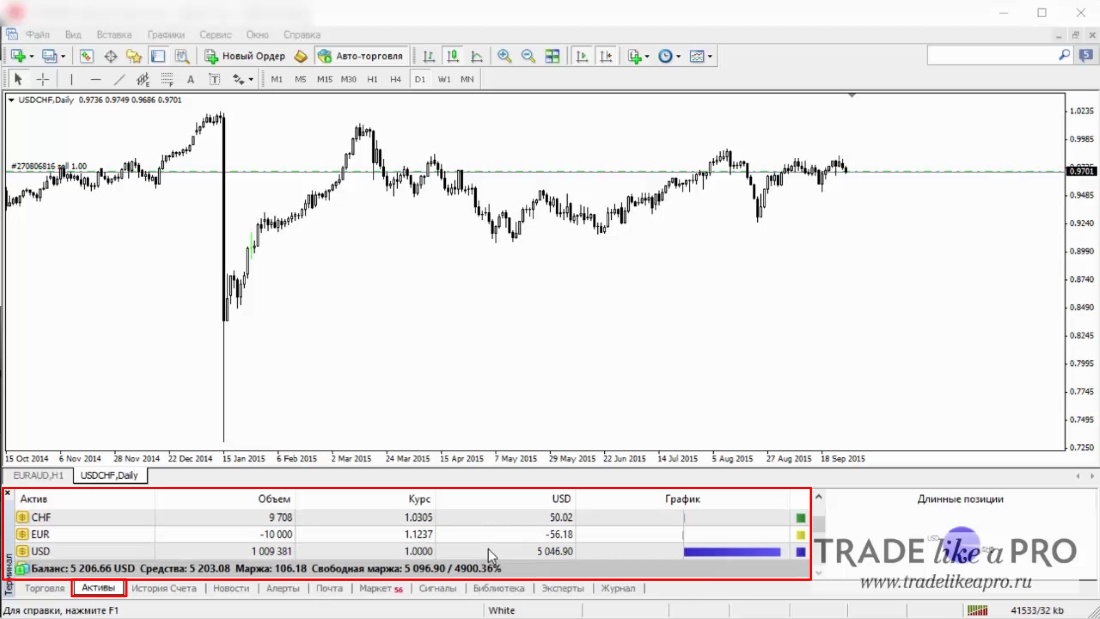Expand the New Chart dropdown arrow
Screen dimensions: 1100x619
pyautogui.click(x=32, y=56)
